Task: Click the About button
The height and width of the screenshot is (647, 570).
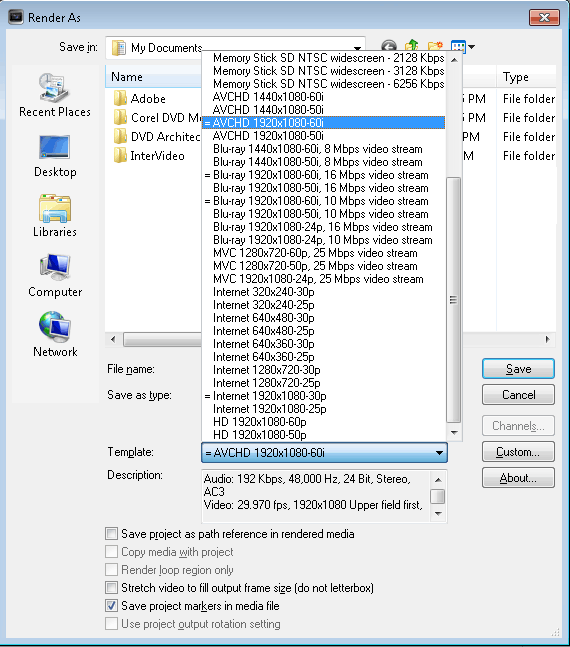Action: (x=518, y=477)
